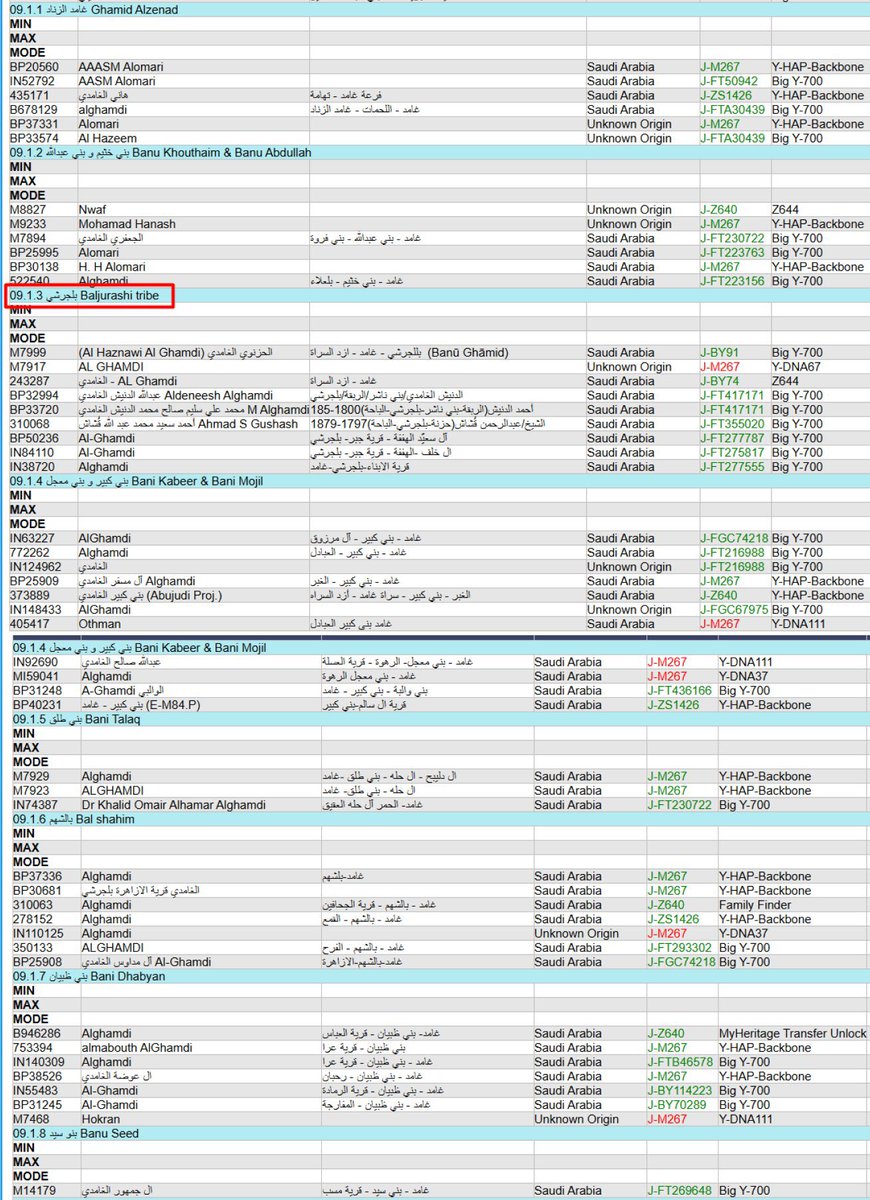
Task: Open the J-FT269648 haplogroup link
Action: pyautogui.click(x=679, y=1191)
